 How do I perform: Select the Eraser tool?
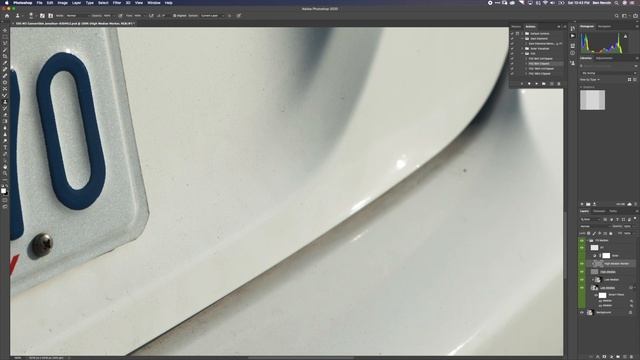[x=5, y=115]
